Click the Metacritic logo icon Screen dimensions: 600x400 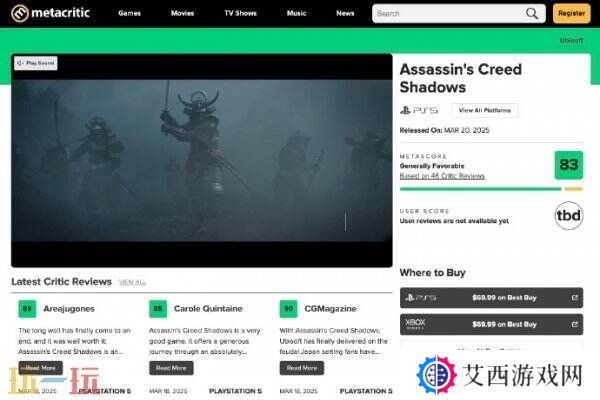point(20,13)
